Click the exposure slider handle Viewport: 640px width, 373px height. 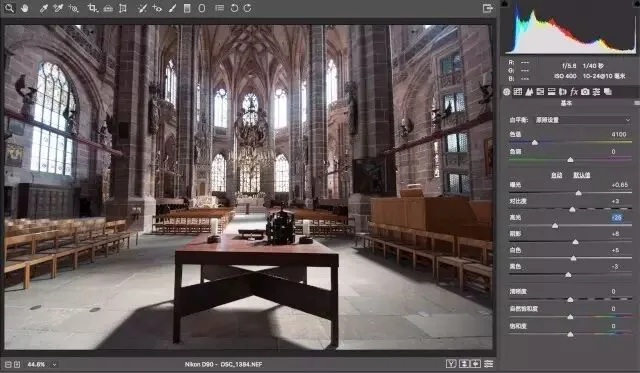(578, 193)
